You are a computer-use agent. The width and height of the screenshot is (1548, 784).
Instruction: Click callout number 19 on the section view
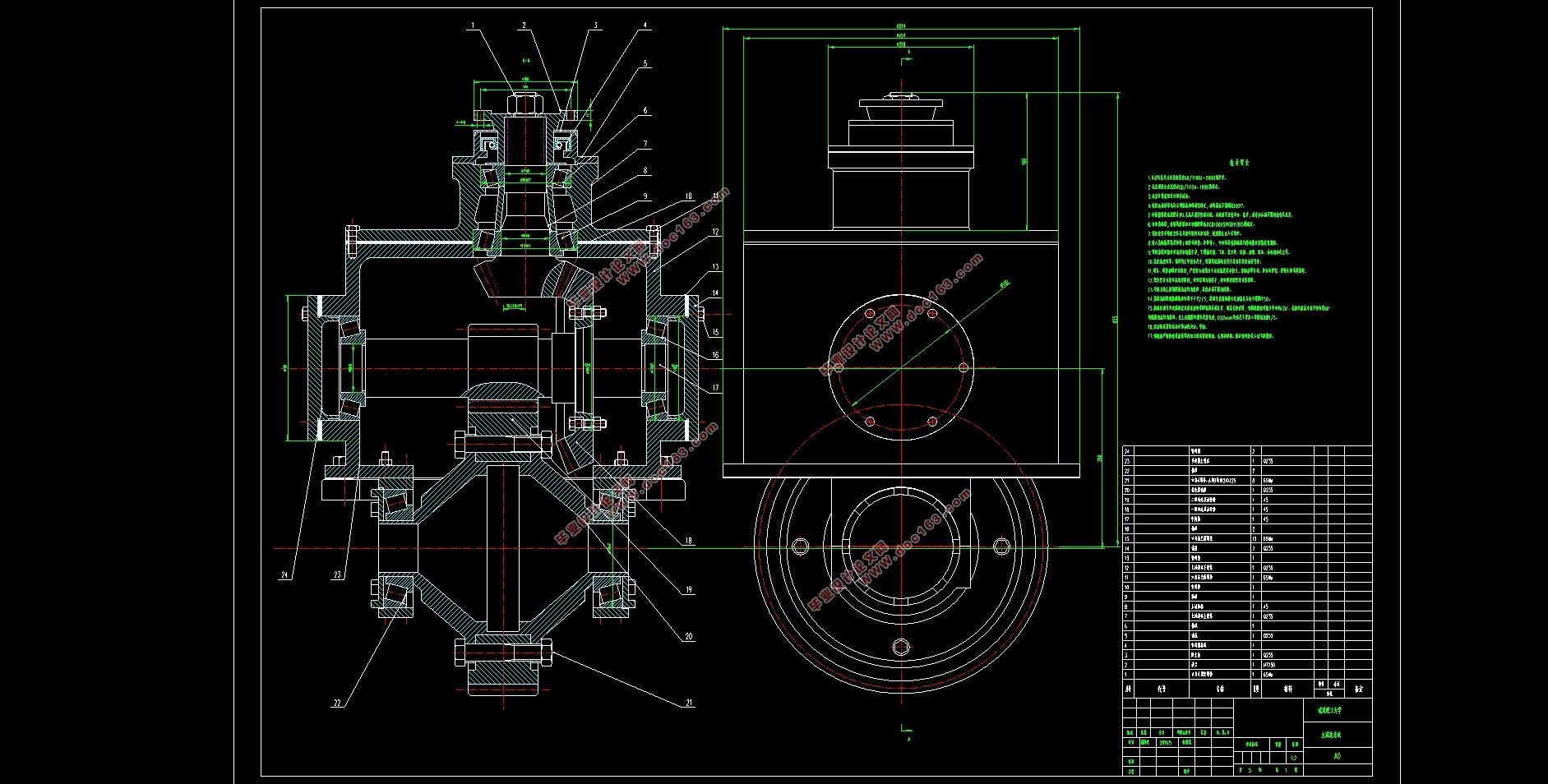click(x=689, y=590)
